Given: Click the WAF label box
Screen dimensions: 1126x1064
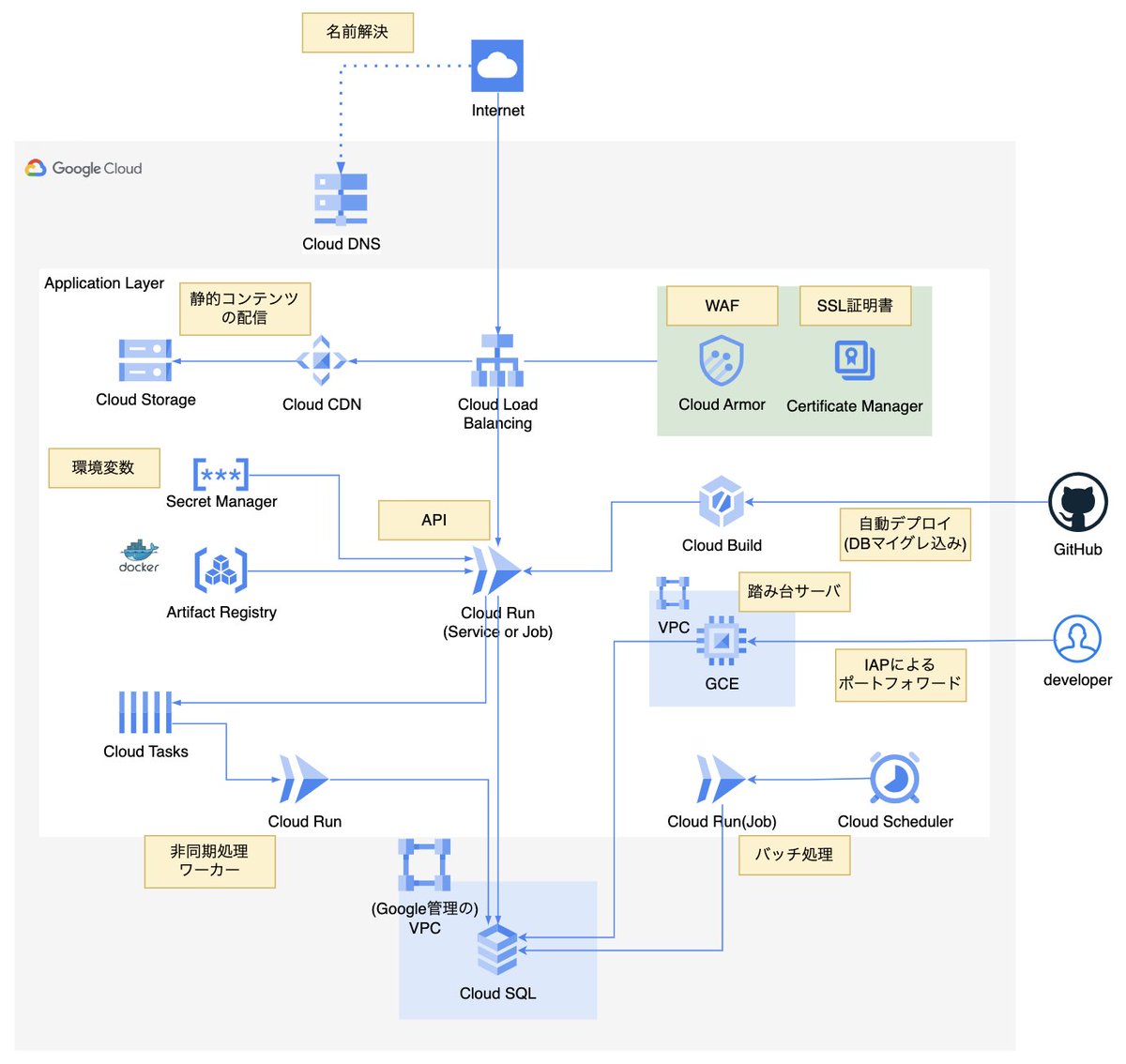Looking at the screenshot, I should [x=723, y=306].
